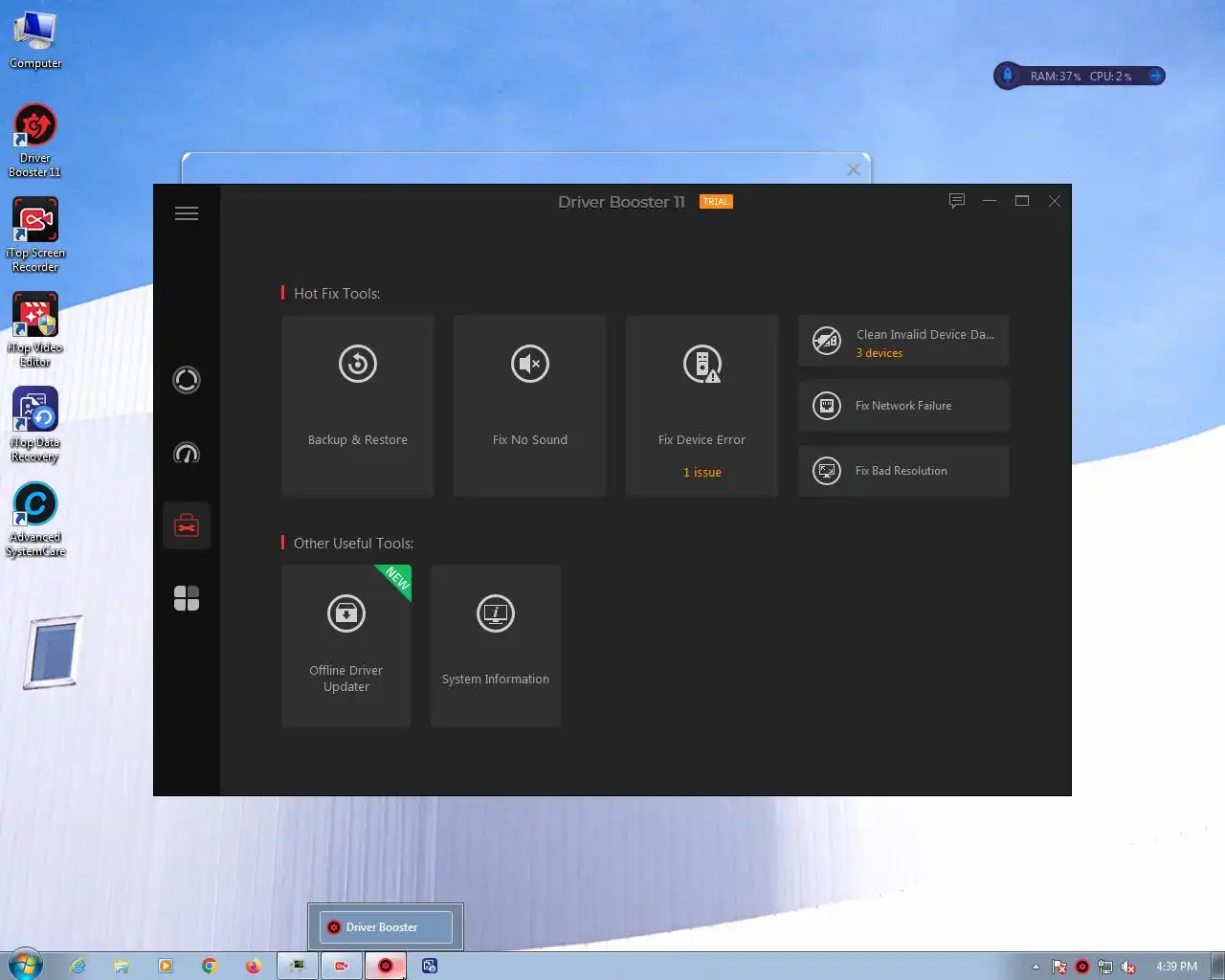Minimize the Driver Booster window
This screenshot has height=980, width=1225.
[990, 201]
